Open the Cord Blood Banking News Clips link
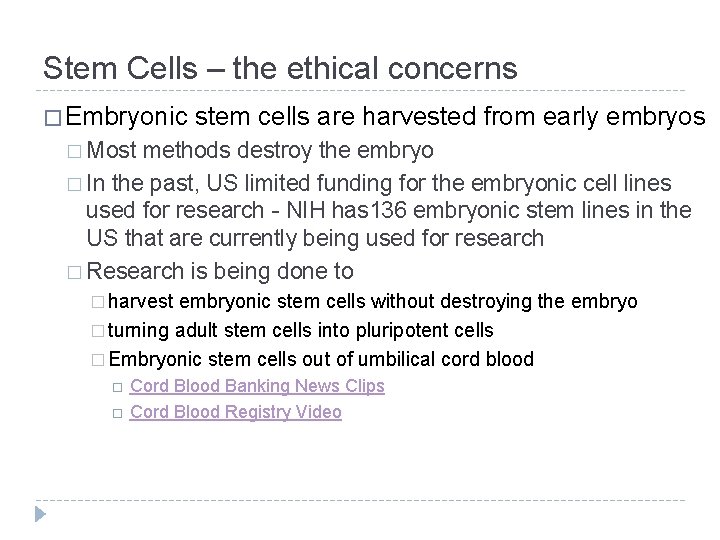The image size is (720, 540). [257, 386]
